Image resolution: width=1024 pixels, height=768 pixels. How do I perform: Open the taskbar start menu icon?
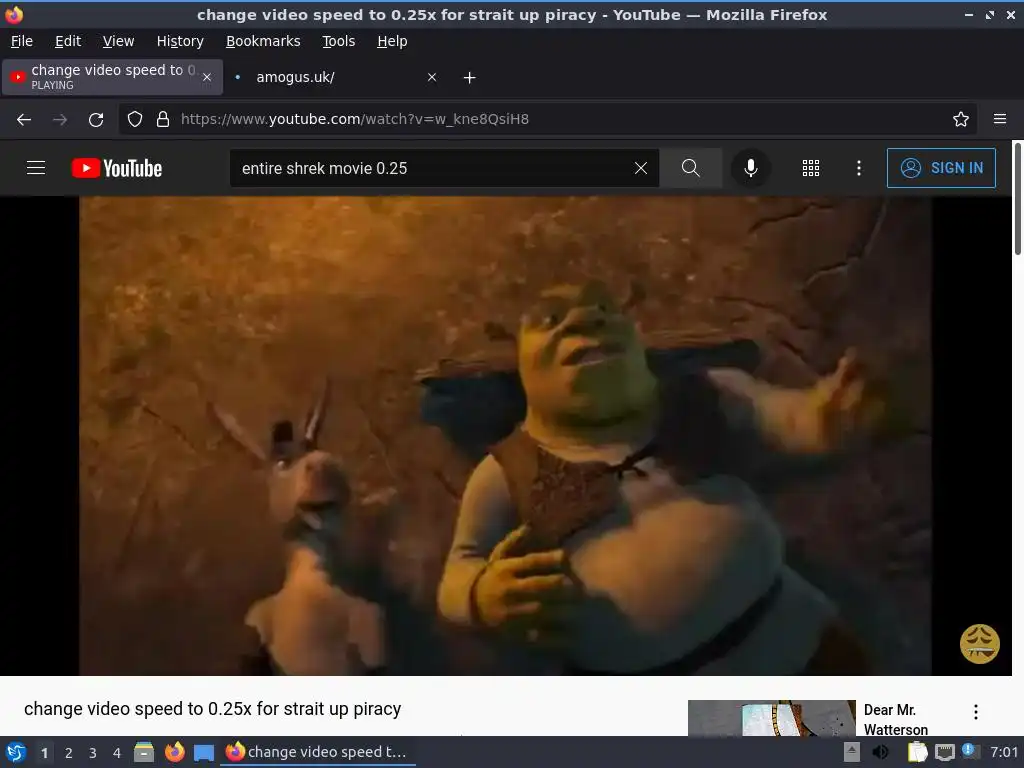(16, 752)
